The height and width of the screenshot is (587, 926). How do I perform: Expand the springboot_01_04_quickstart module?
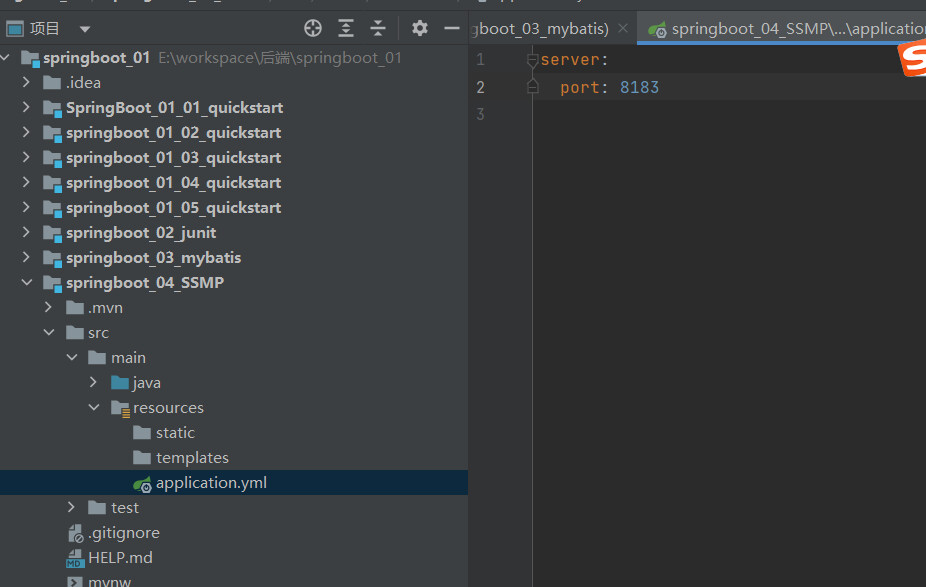27,182
